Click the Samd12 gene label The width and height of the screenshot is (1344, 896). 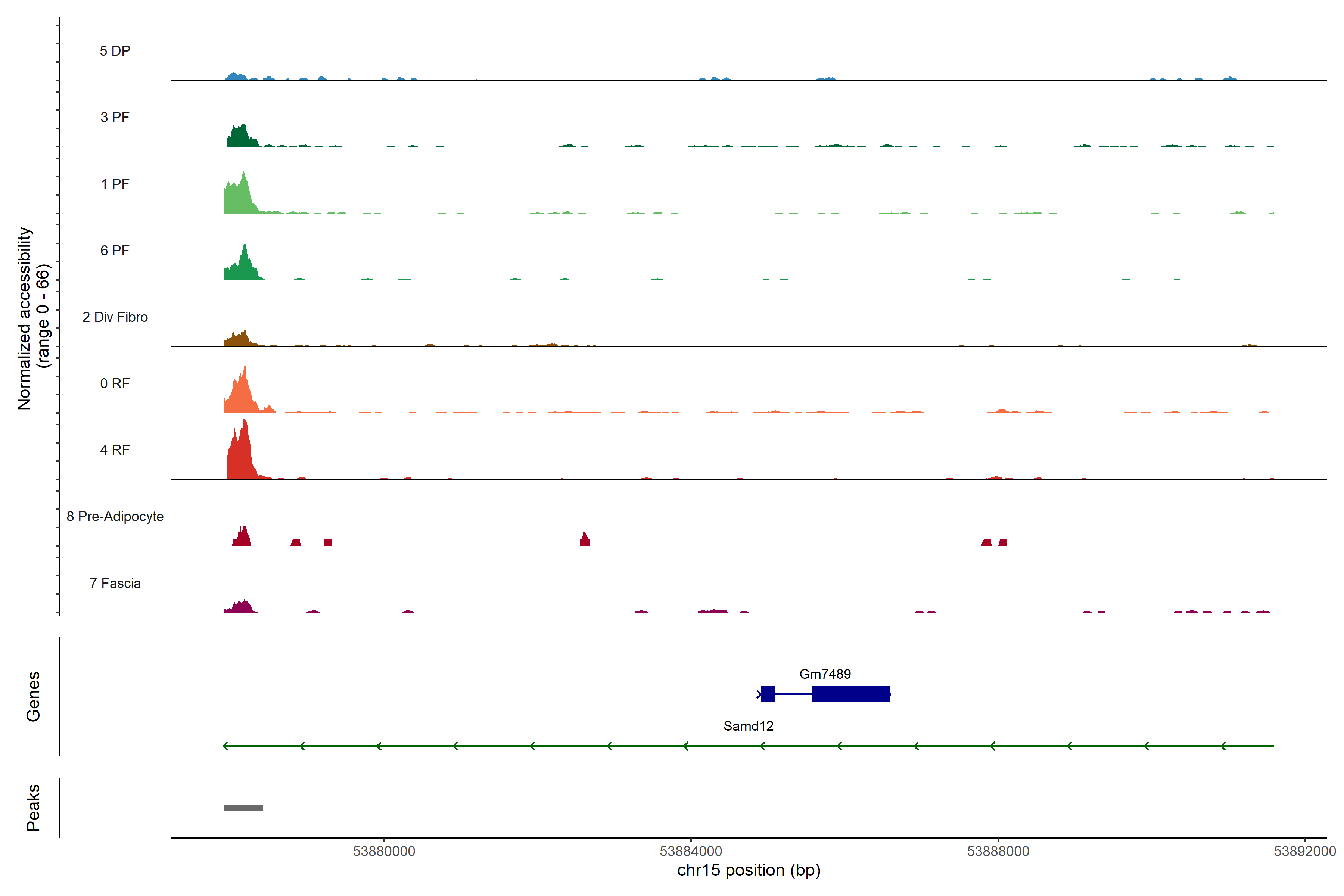click(x=748, y=726)
